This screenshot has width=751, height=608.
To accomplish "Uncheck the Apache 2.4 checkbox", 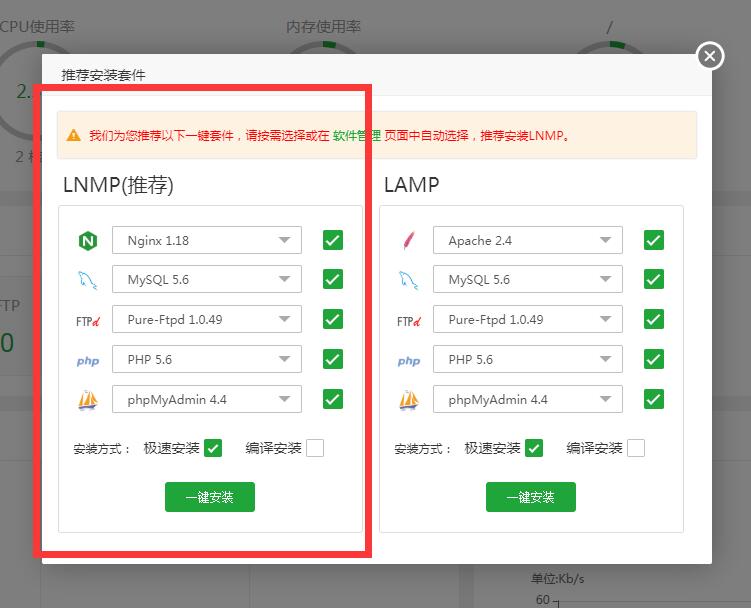I will [654, 240].
